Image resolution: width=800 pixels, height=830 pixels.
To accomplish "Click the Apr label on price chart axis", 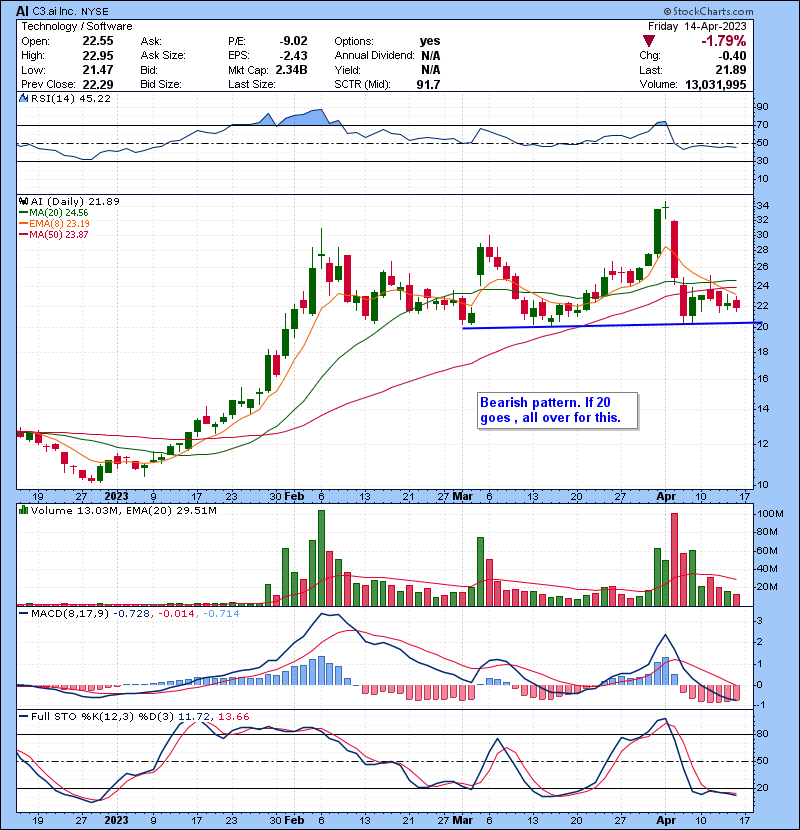I will (x=666, y=497).
